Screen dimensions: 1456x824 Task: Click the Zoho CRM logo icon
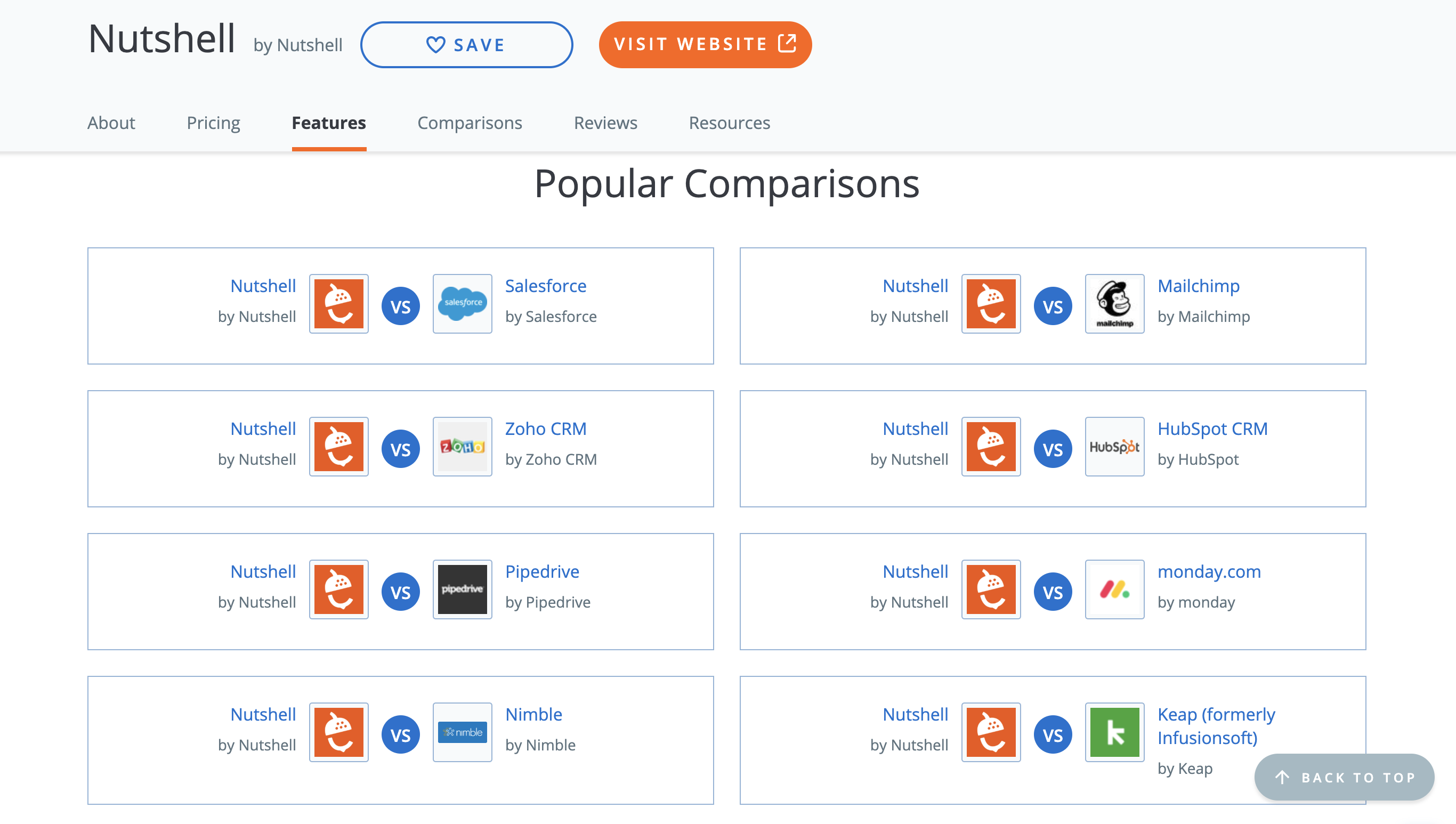461,446
